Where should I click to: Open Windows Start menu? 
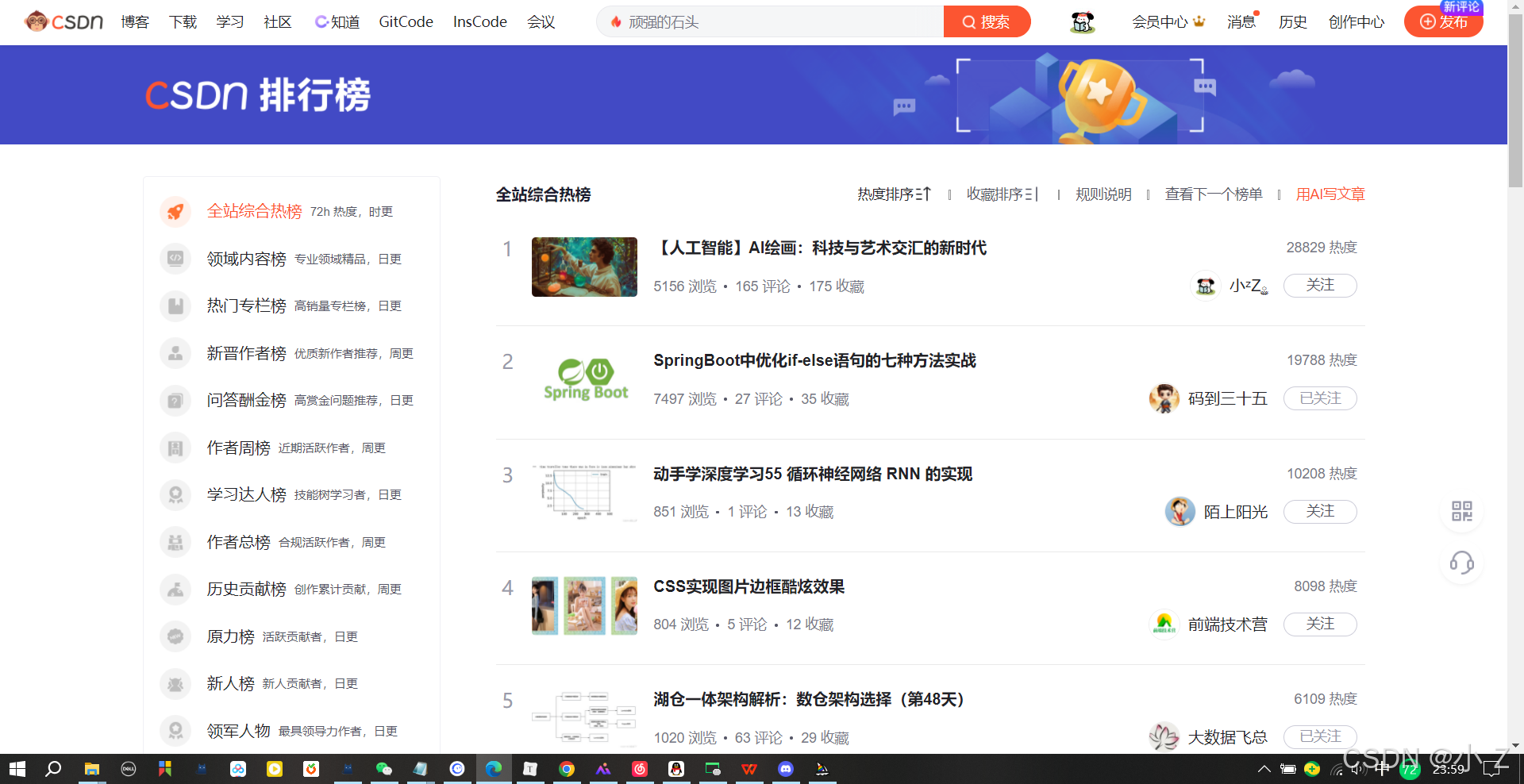tap(17, 769)
